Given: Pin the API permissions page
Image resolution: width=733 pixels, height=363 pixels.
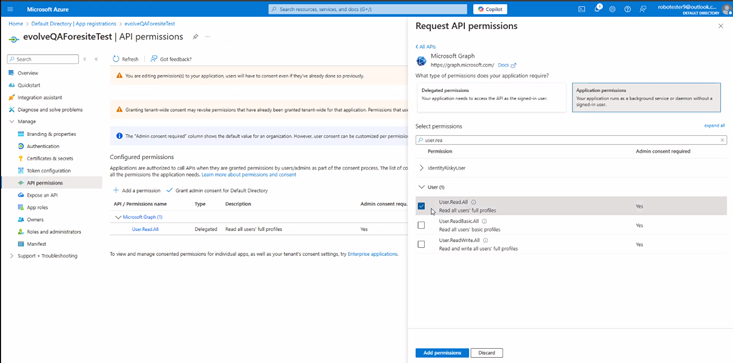Looking at the screenshot, I should (x=195, y=36).
